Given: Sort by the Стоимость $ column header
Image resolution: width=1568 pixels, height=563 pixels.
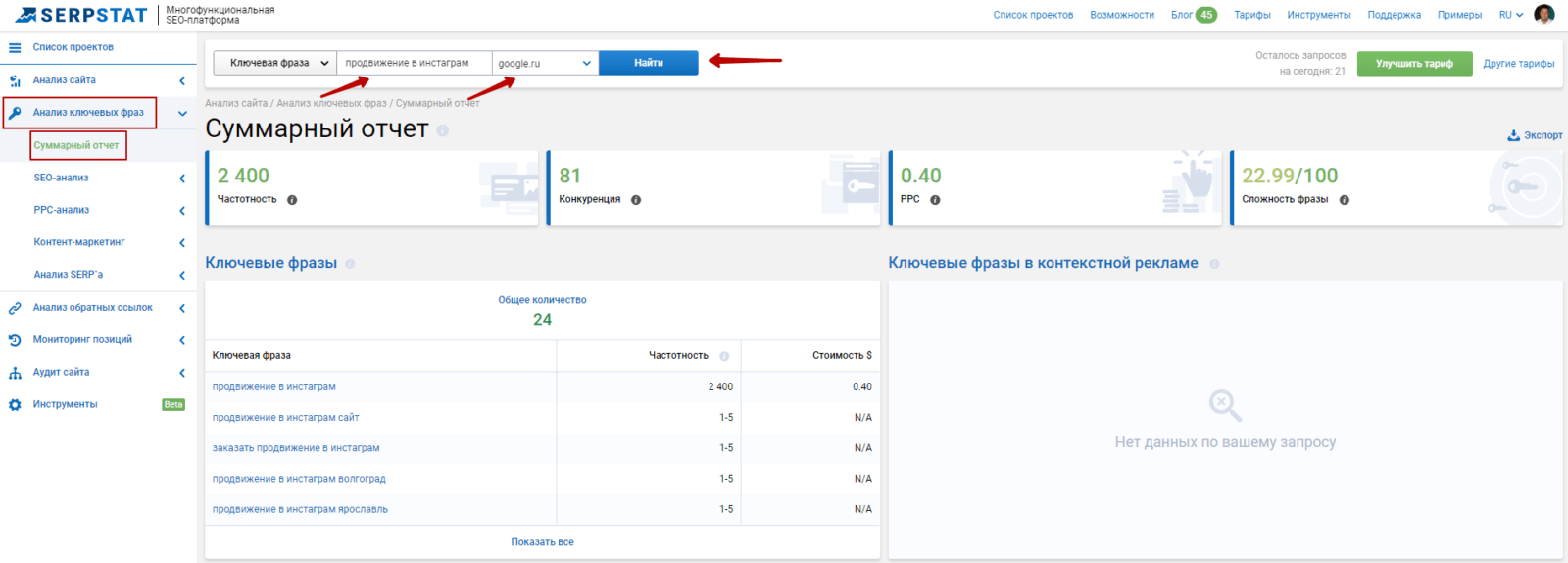Looking at the screenshot, I should pyautogui.click(x=842, y=356).
